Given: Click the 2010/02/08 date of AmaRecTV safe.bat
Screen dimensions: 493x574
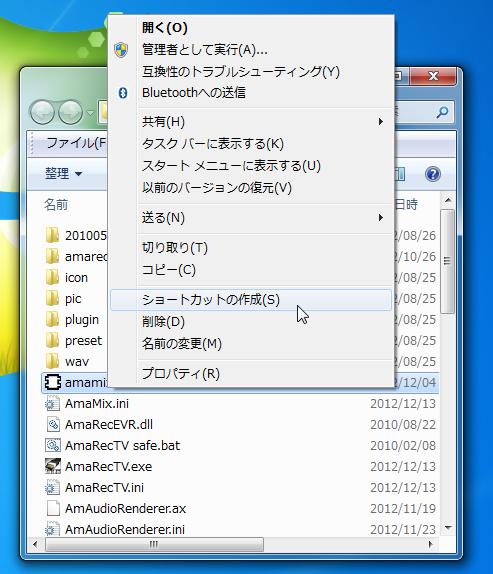Looking at the screenshot, I should point(403,446).
